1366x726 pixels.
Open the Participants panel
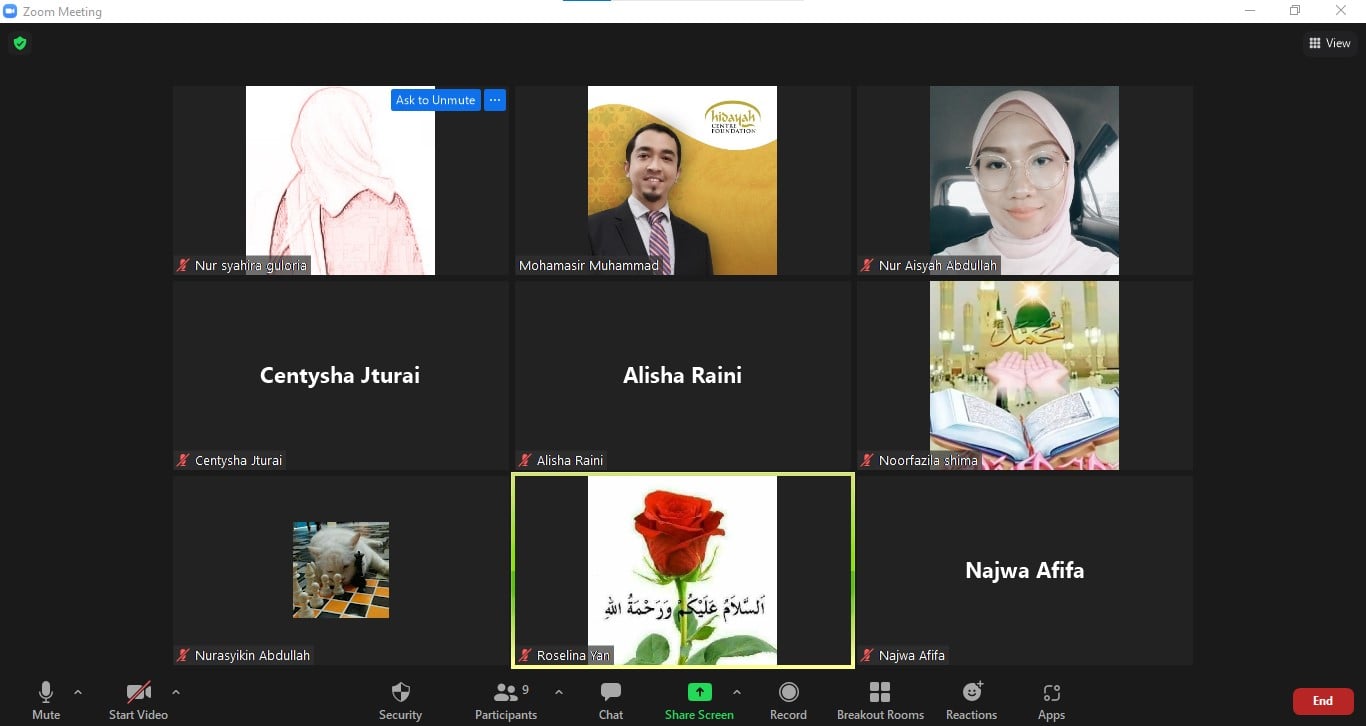(x=506, y=700)
